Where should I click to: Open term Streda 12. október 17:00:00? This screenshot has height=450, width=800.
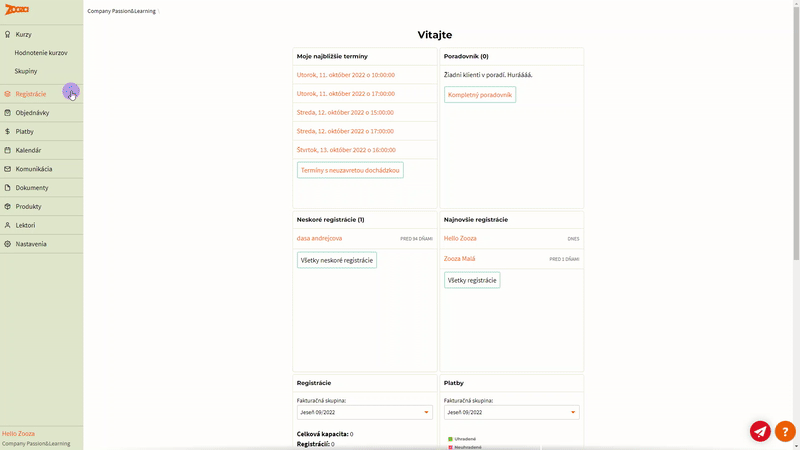tap(345, 131)
